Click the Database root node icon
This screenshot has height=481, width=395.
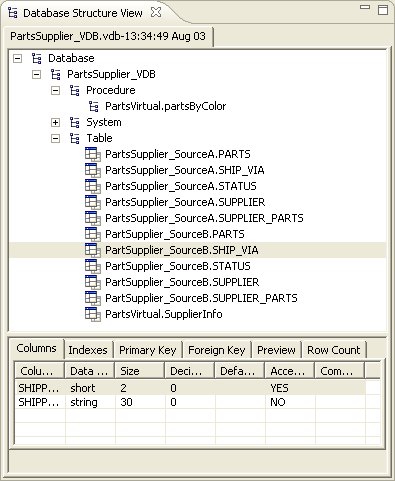pos(37,58)
